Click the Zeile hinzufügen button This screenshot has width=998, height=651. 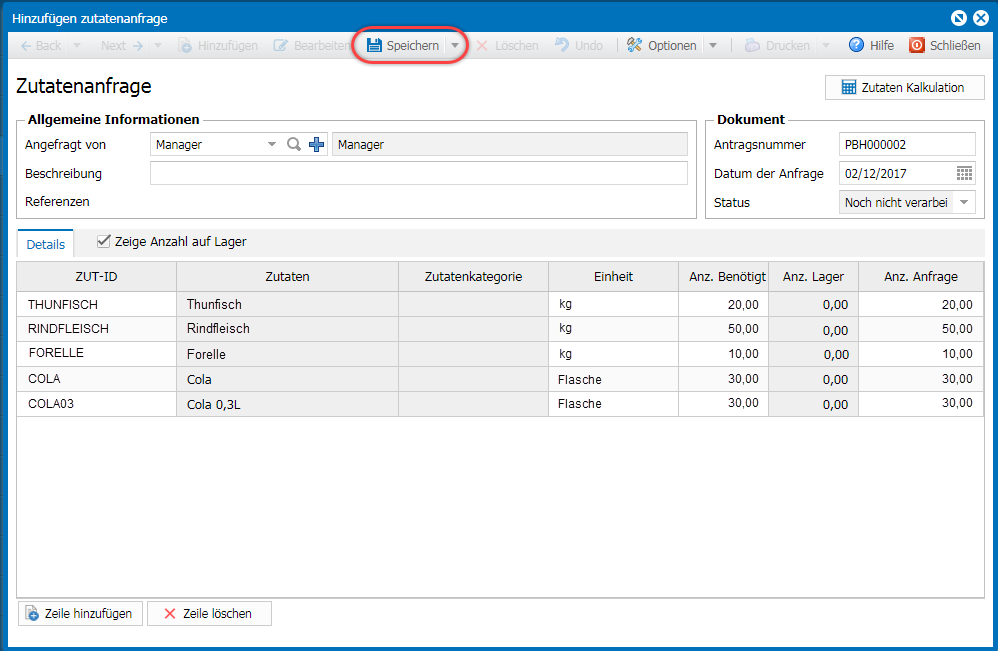pyautogui.click(x=80, y=613)
